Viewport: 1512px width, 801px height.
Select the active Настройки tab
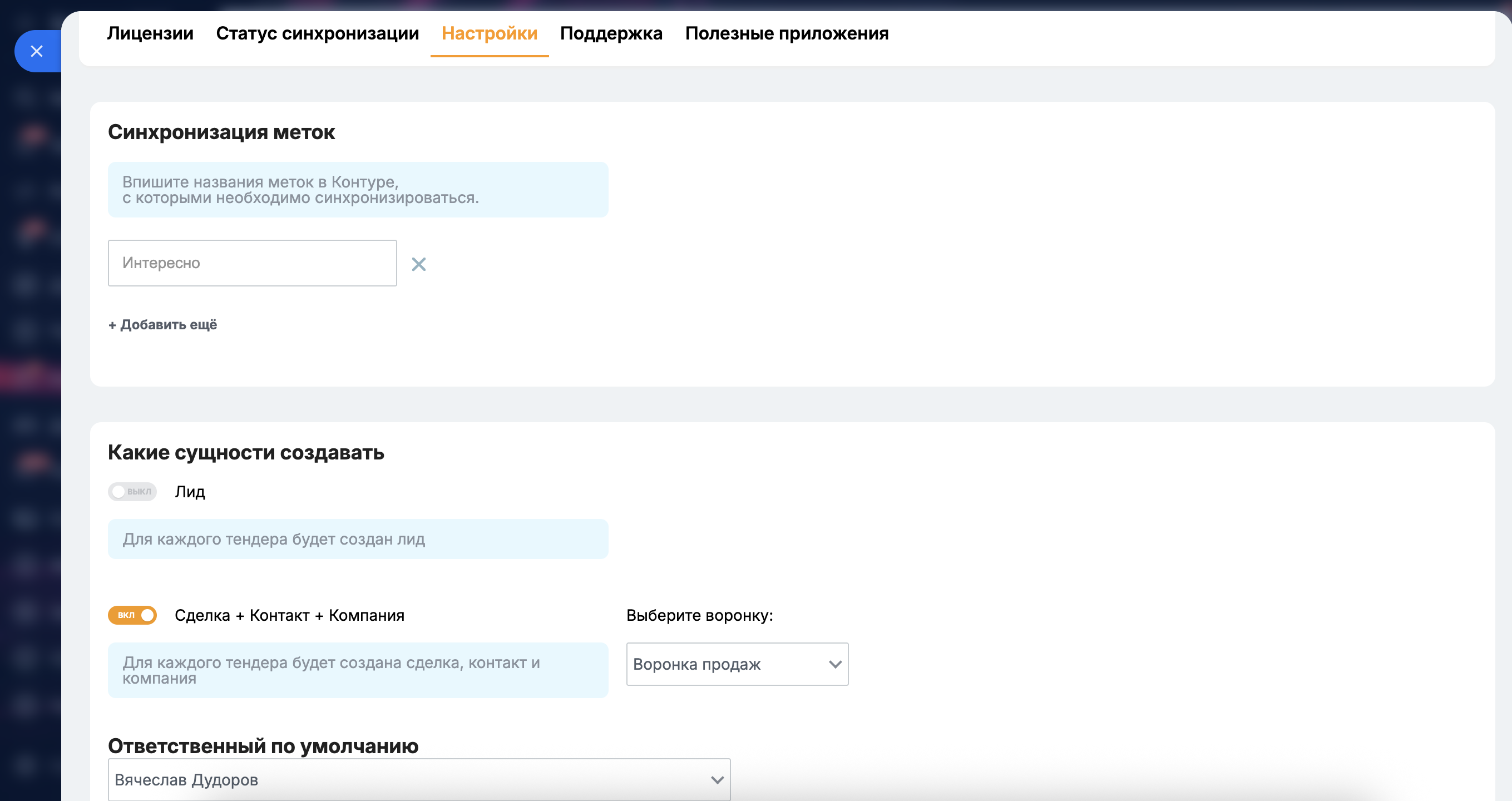490,33
